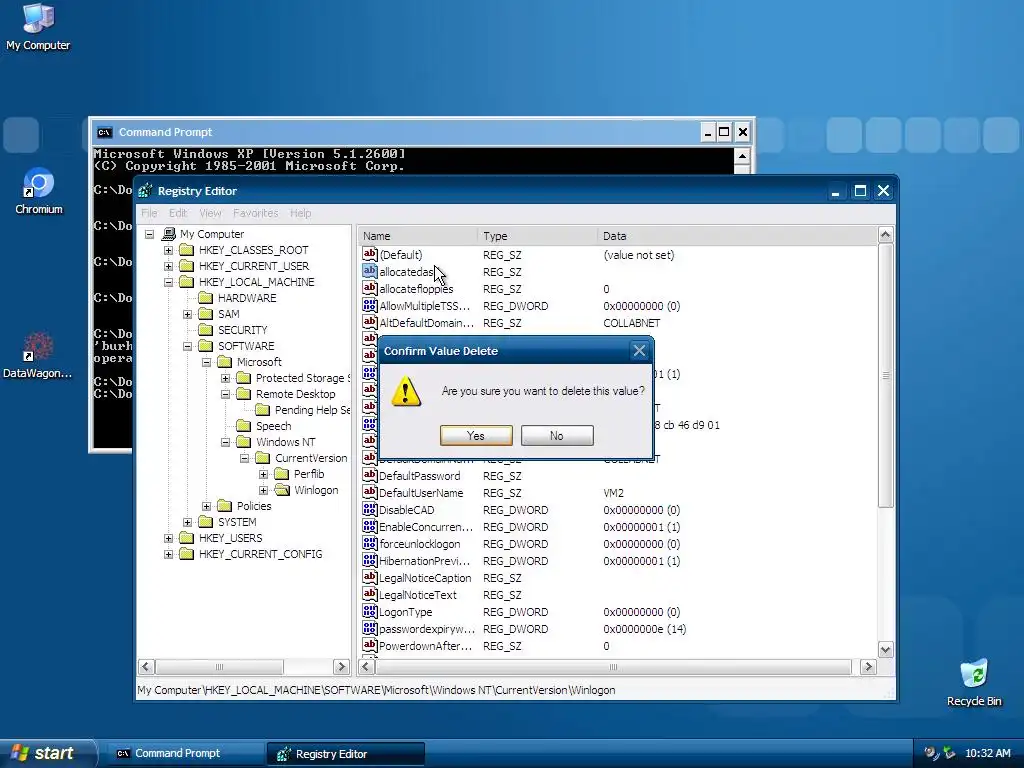Click values pane horizontal scroll left arrow
The width and height of the screenshot is (1024, 768).
[x=366, y=666]
